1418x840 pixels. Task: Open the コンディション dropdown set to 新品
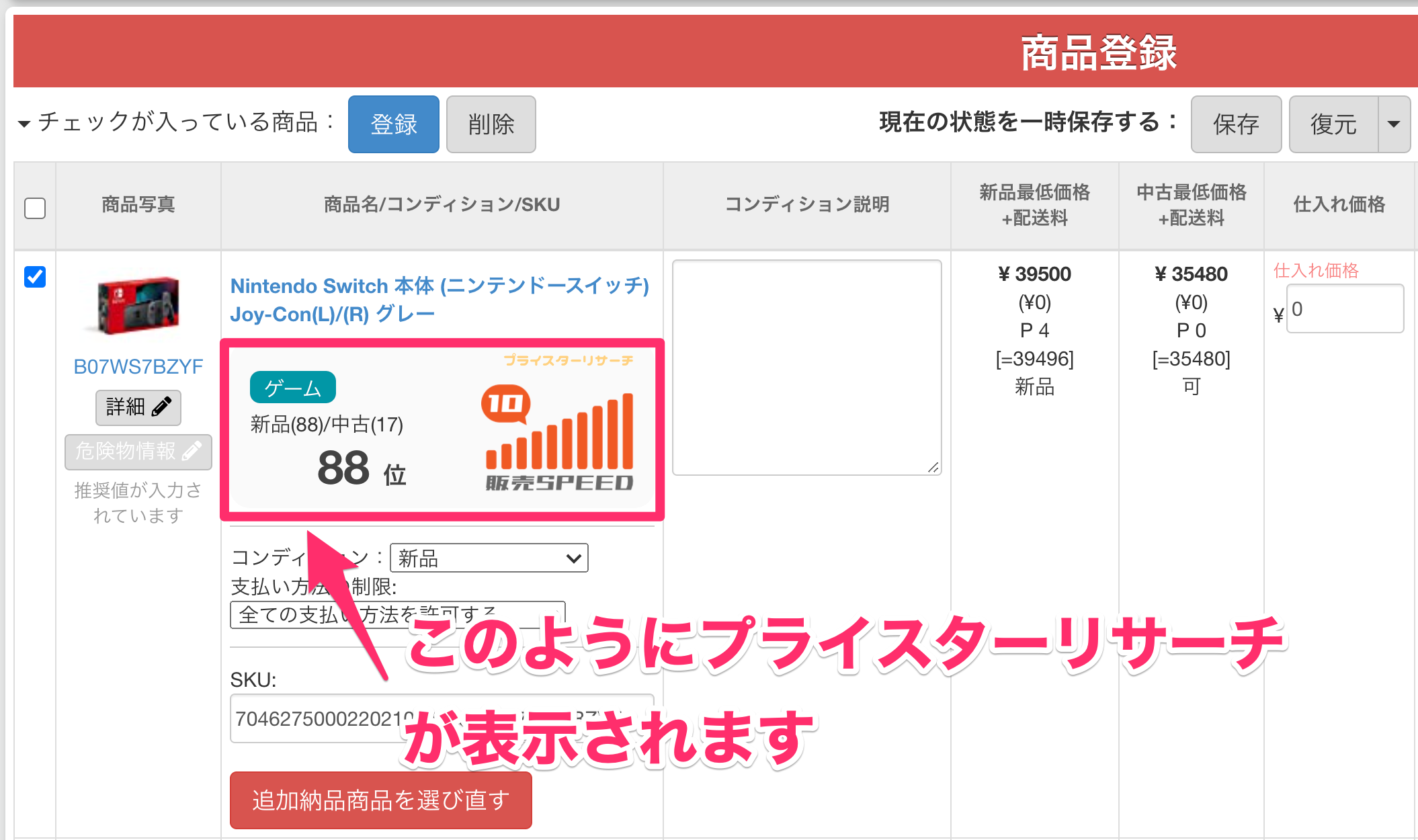[489, 558]
